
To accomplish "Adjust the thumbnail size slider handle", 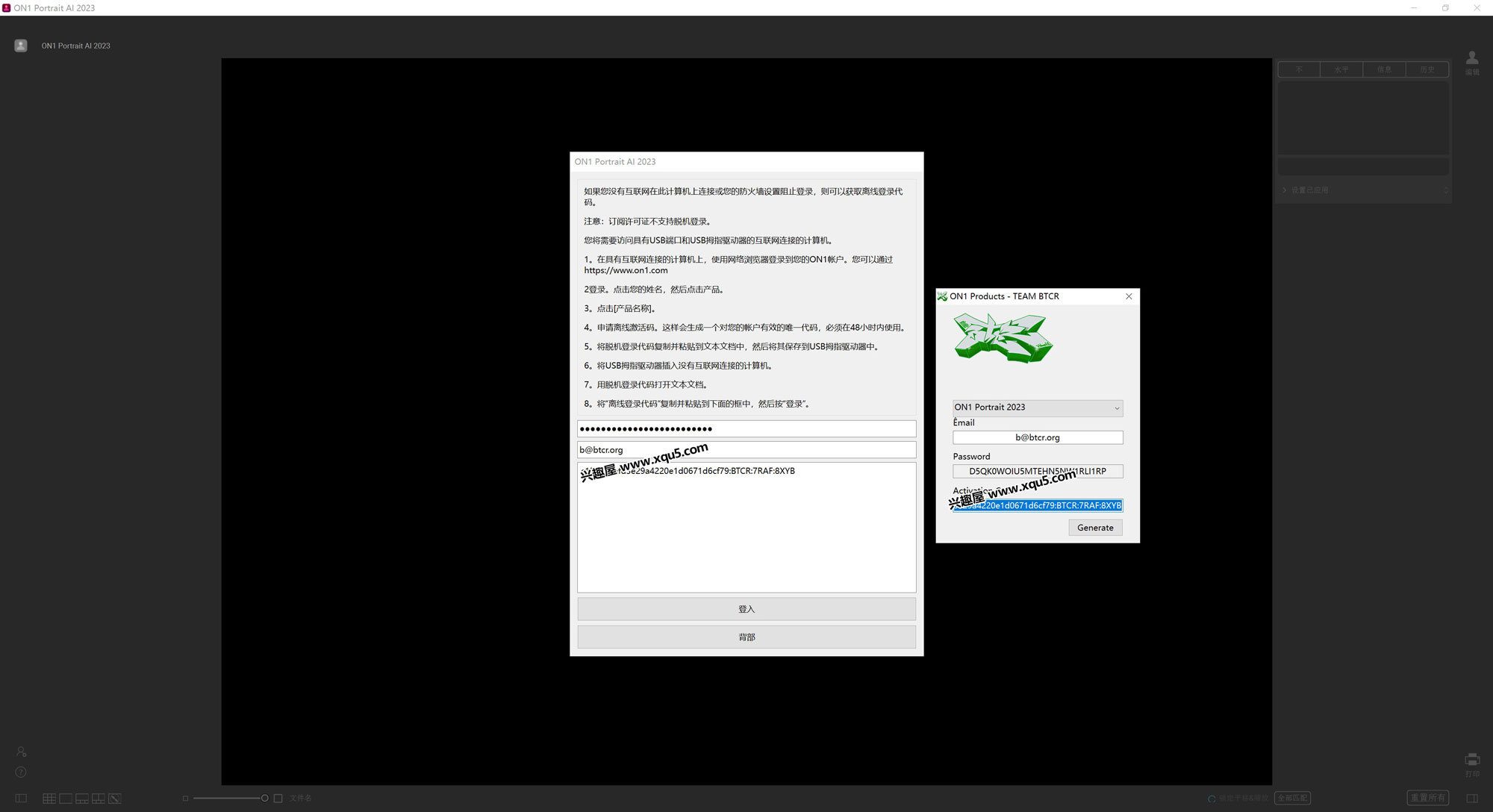I will click(x=264, y=799).
